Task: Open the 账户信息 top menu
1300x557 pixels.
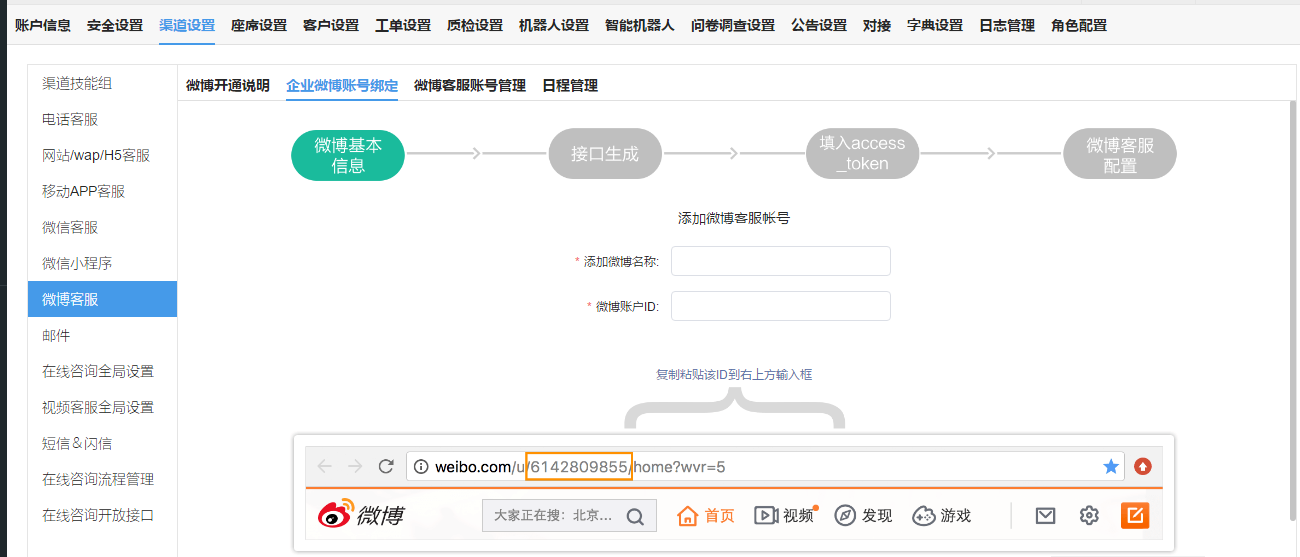Action: click(x=43, y=25)
